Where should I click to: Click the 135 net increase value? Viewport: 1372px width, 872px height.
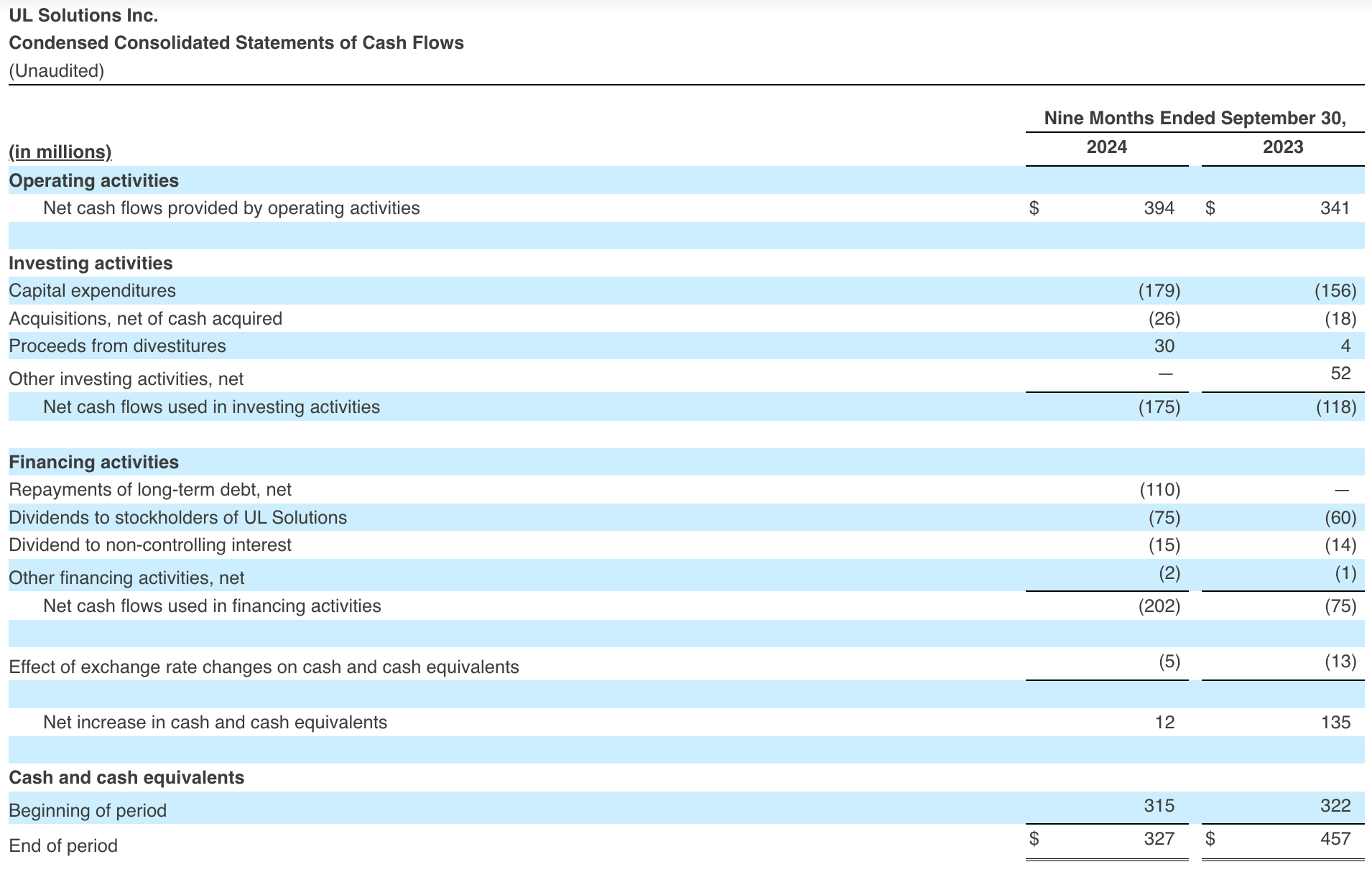coord(1336,723)
